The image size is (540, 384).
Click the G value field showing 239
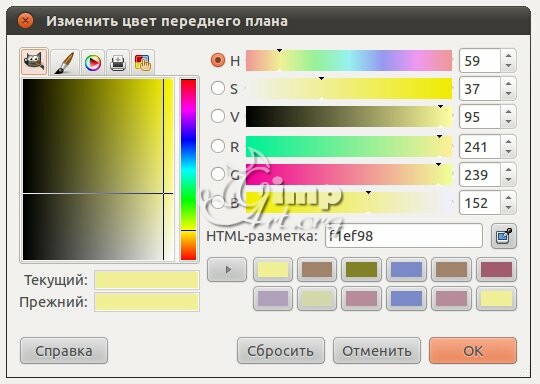pyautogui.click(x=480, y=175)
